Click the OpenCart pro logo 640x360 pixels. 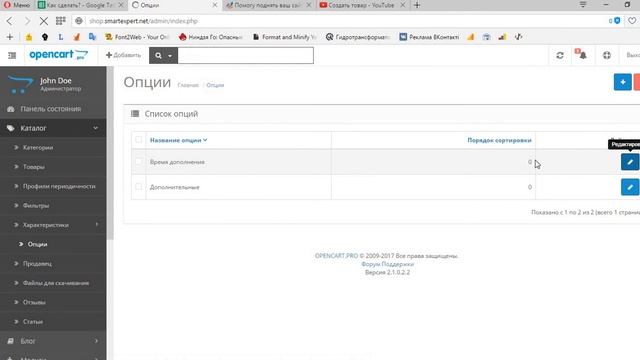[58, 55]
